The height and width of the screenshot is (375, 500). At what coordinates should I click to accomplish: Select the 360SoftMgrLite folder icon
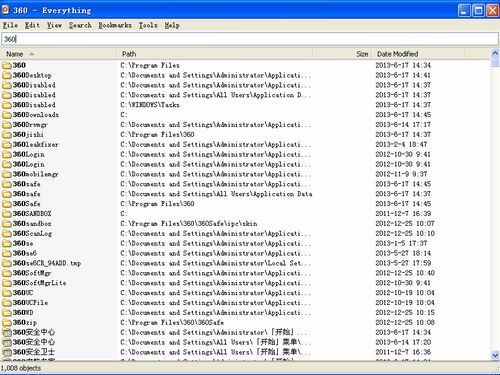(x=7, y=283)
